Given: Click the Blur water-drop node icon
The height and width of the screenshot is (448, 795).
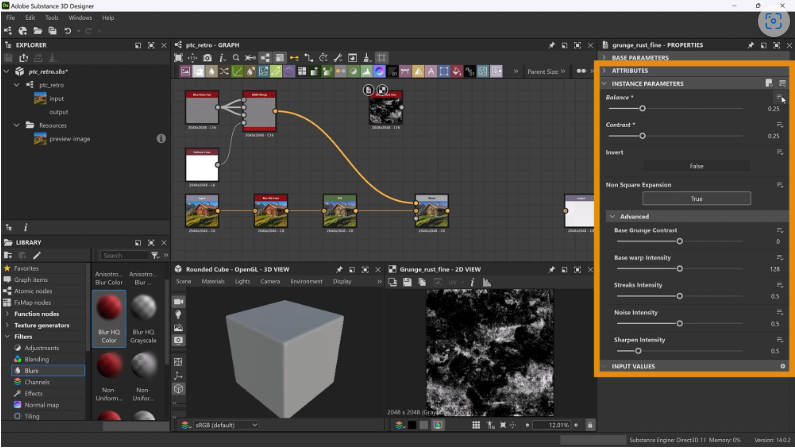Looking at the screenshot, I should tap(211, 71).
